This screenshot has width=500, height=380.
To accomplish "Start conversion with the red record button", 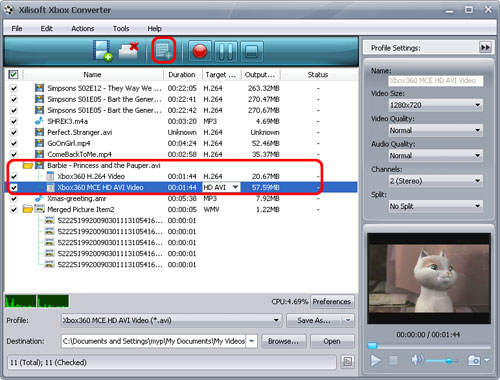I will pyautogui.click(x=200, y=51).
